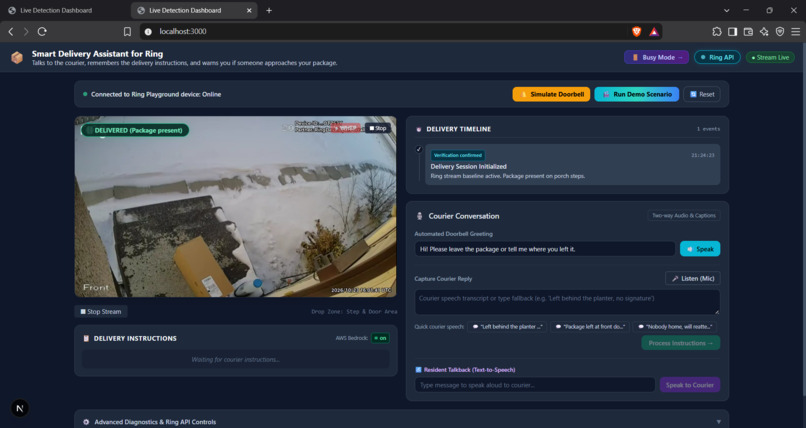Open the browser hamburger menu
This screenshot has height=428, width=806.
(x=796, y=31)
